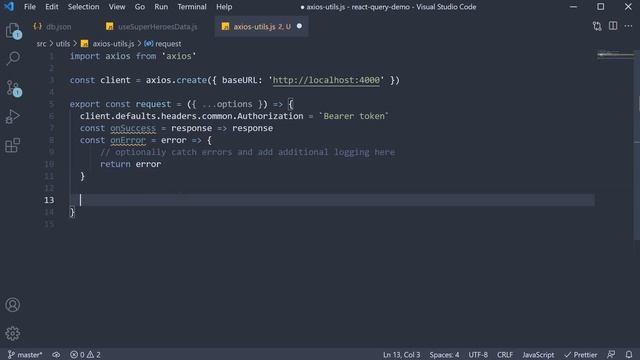Viewport: 640px width, 360px height.
Task: Click request symbol in breadcrumb
Action: pyautogui.click(x=168, y=44)
